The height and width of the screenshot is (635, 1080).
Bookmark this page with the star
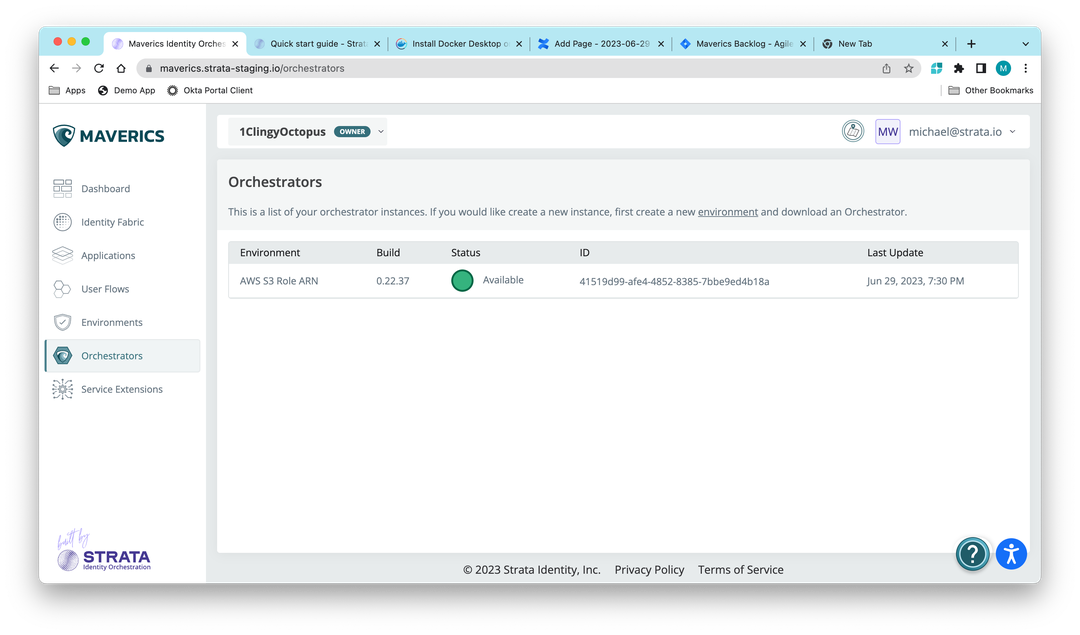click(908, 68)
